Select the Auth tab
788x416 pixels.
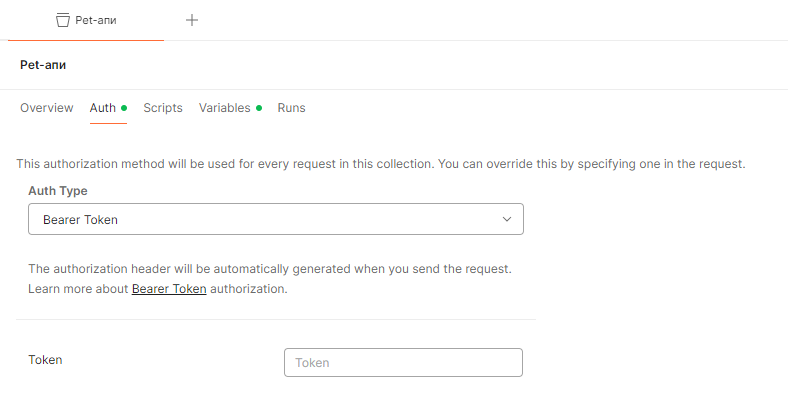coord(103,108)
